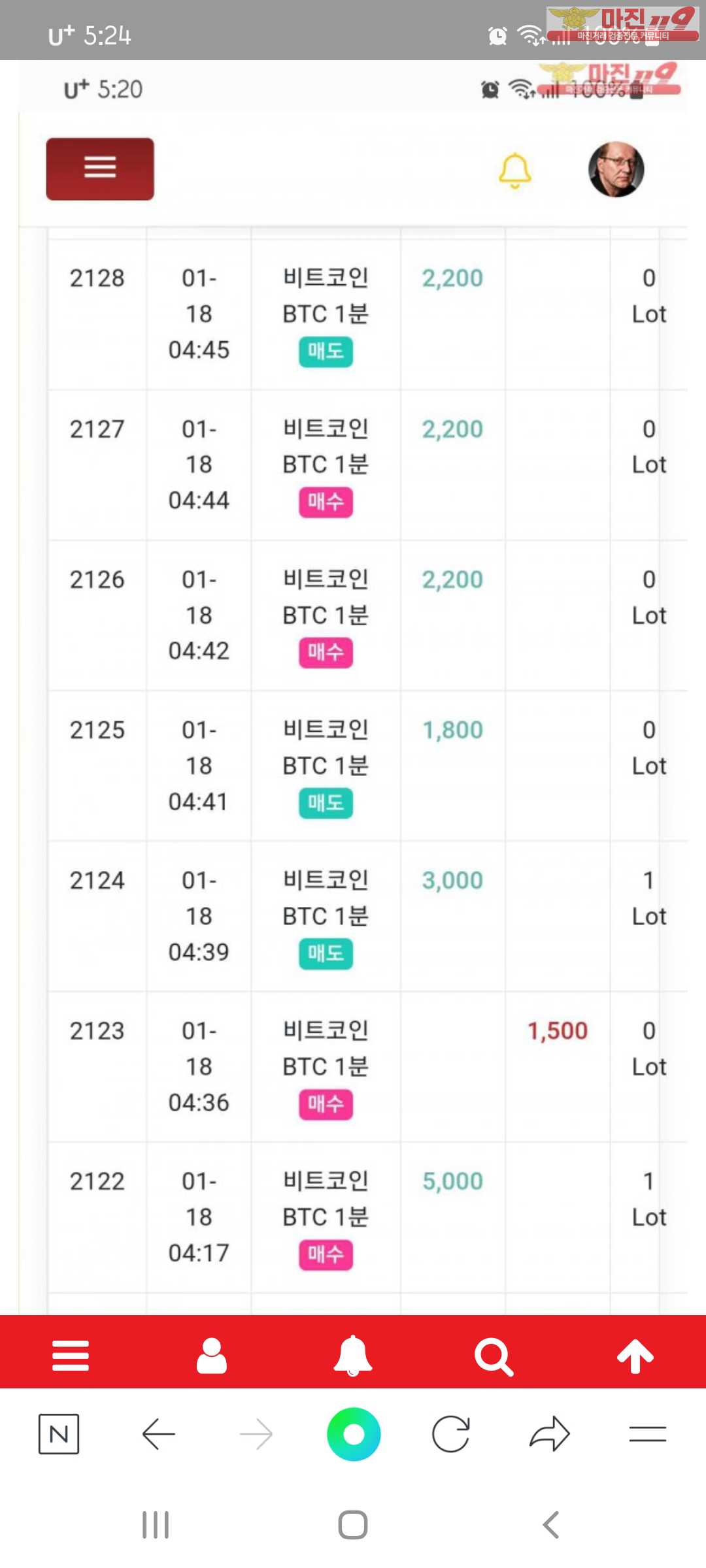Tap the green circle center browser button
Image resolution: width=706 pixels, height=1568 pixels.
pos(354,1434)
